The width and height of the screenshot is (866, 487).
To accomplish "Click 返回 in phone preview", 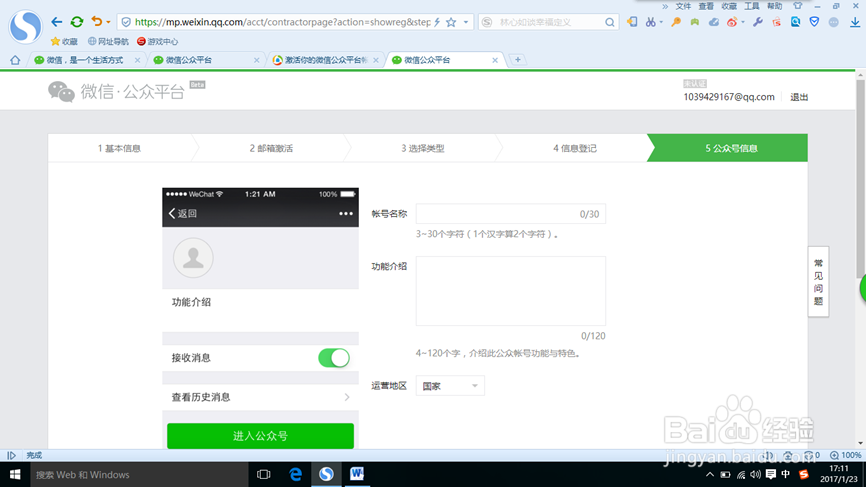I will coord(183,214).
